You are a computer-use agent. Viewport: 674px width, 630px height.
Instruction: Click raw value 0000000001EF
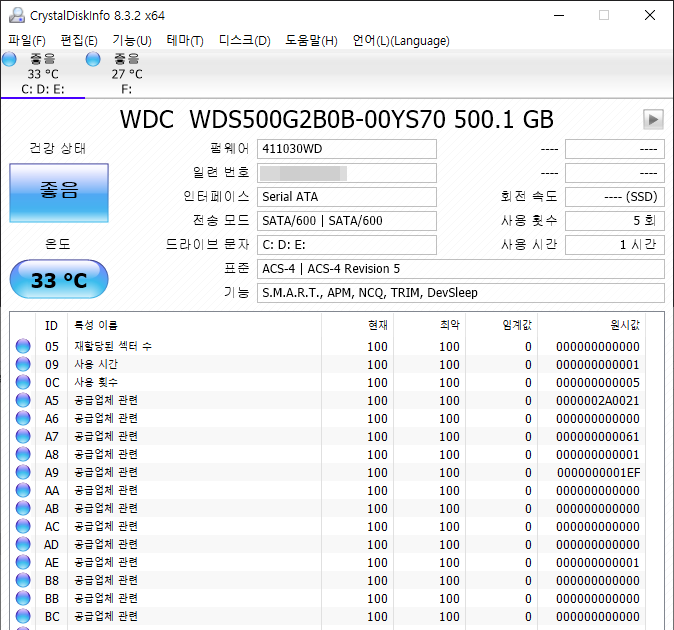click(599, 473)
